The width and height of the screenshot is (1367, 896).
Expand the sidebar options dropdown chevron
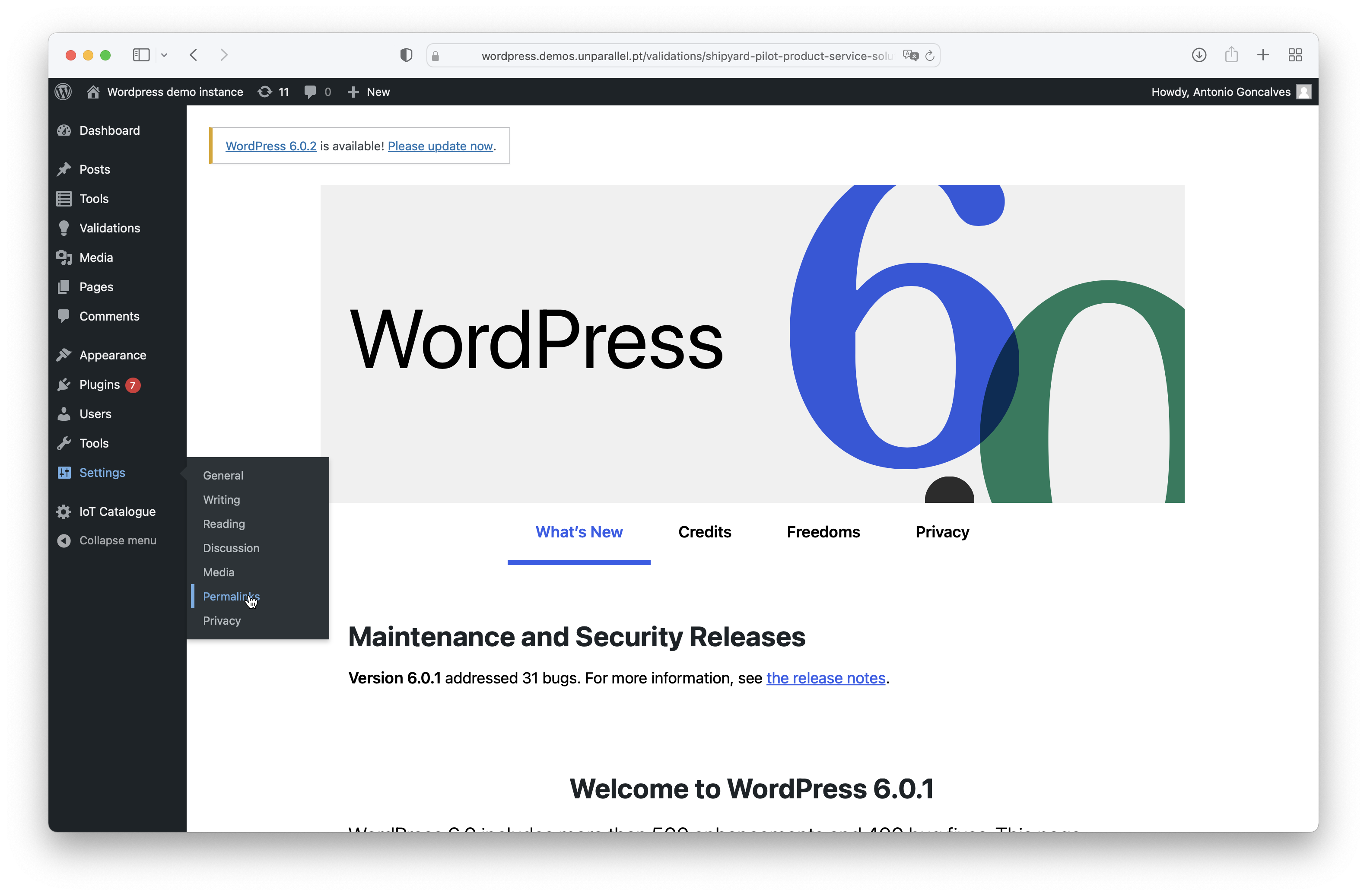point(164,55)
